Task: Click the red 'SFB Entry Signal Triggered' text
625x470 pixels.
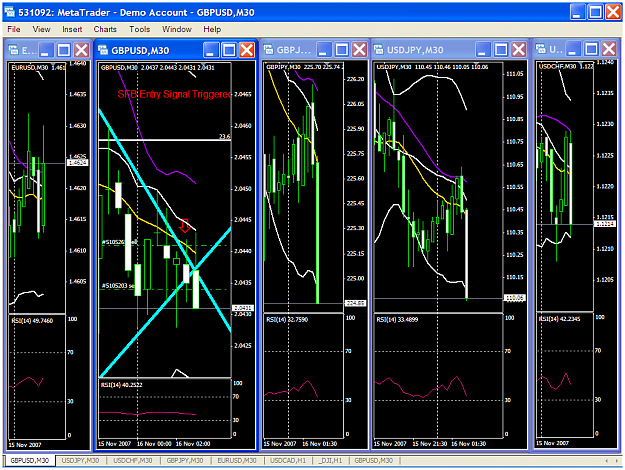Action: click(174, 94)
